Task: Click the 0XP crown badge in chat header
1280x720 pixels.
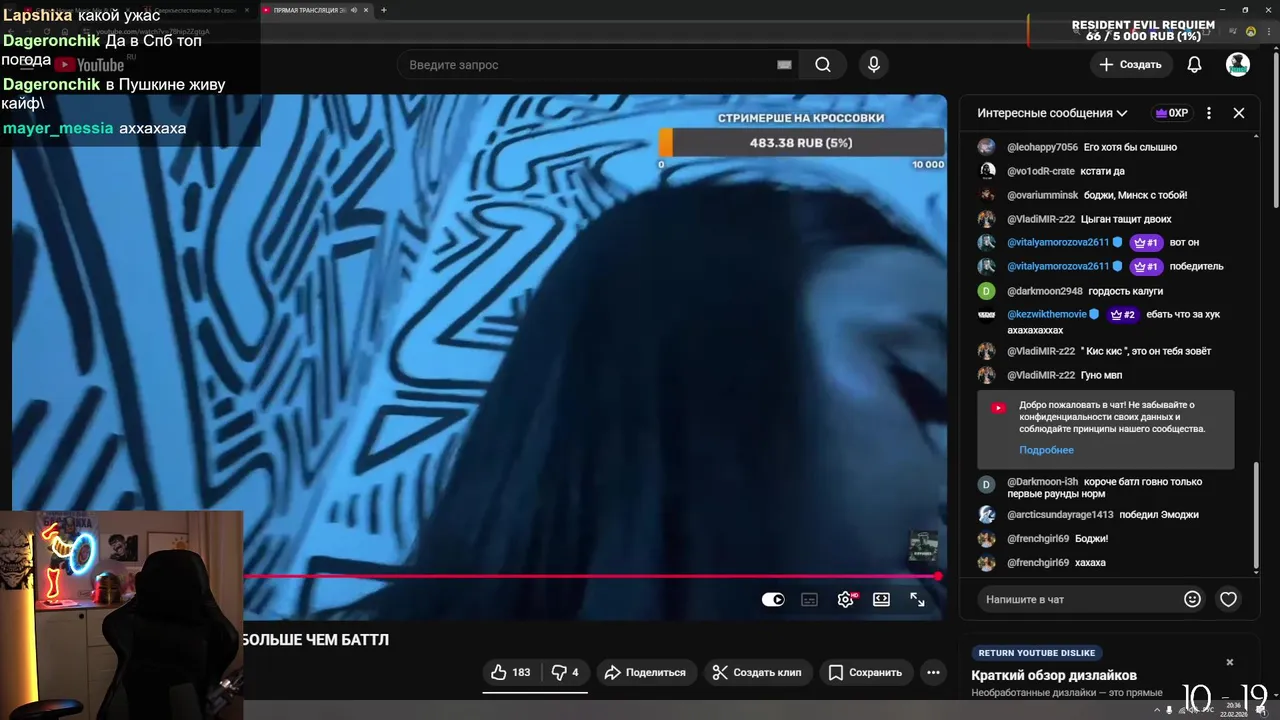Action: [x=1171, y=113]
